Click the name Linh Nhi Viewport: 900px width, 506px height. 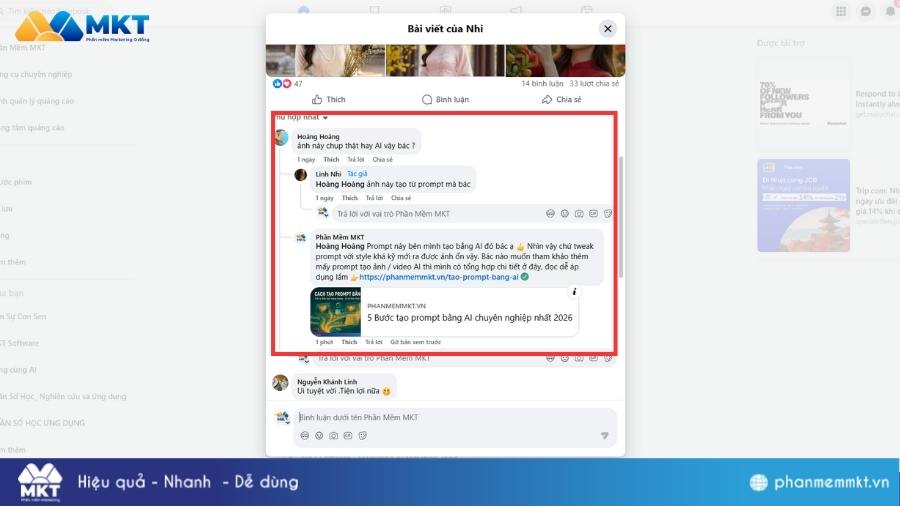pos(328,174)
